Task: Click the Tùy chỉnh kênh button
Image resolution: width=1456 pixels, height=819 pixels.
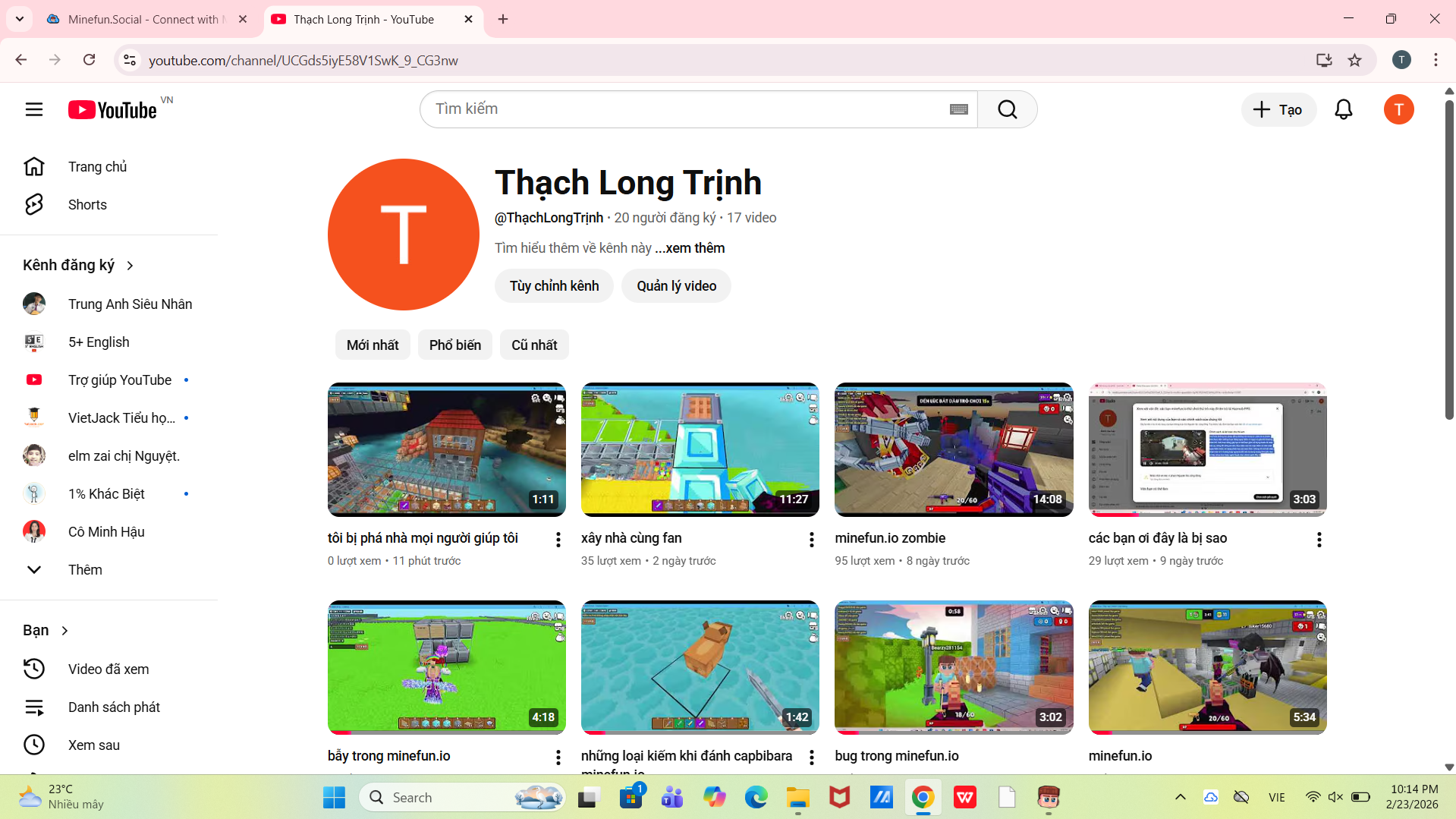Action: pyautogui.click(x=554, y=285)
